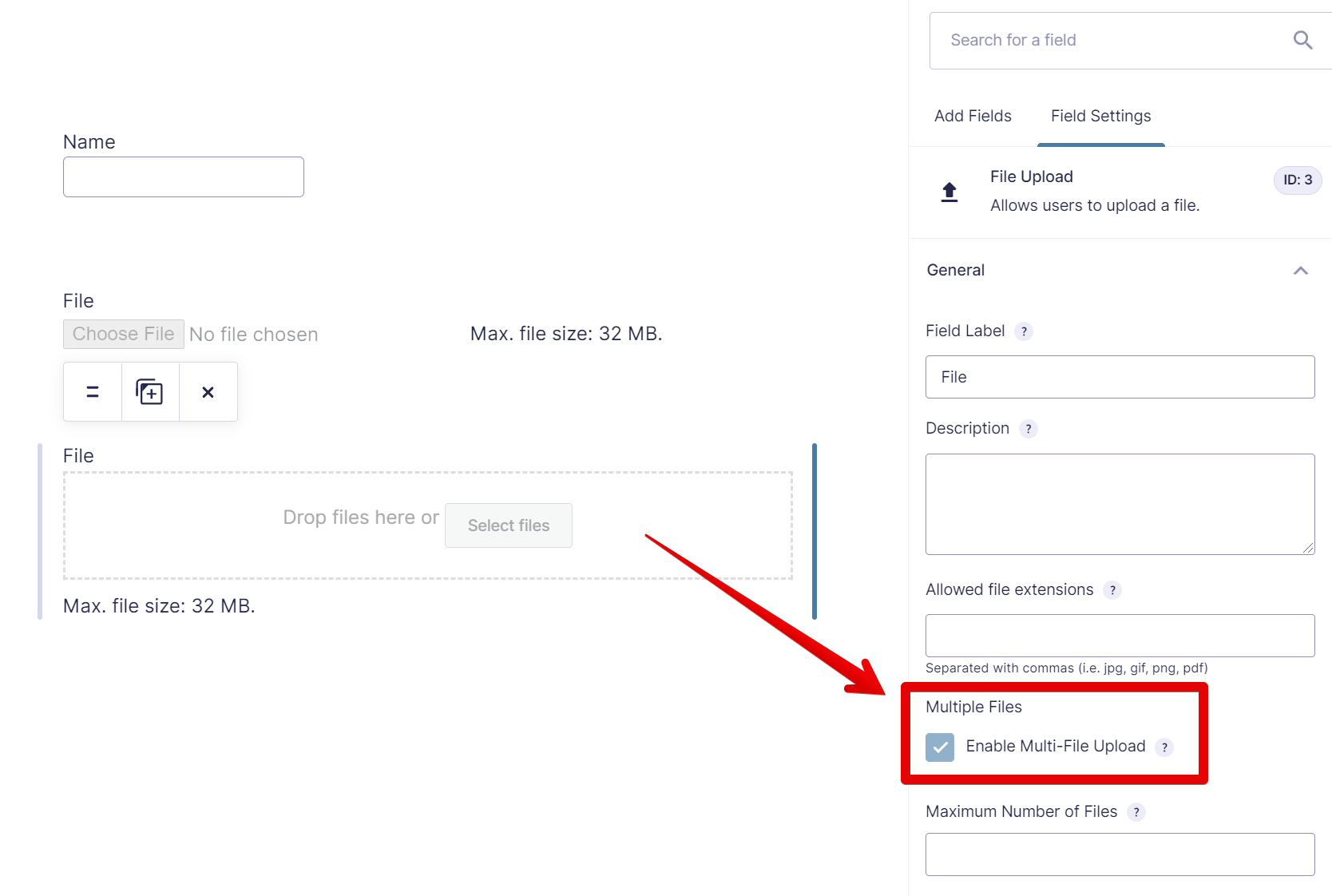Open the Field Settings tab
Viewport: 1332px width, 896px height.
click(1100, 116)
